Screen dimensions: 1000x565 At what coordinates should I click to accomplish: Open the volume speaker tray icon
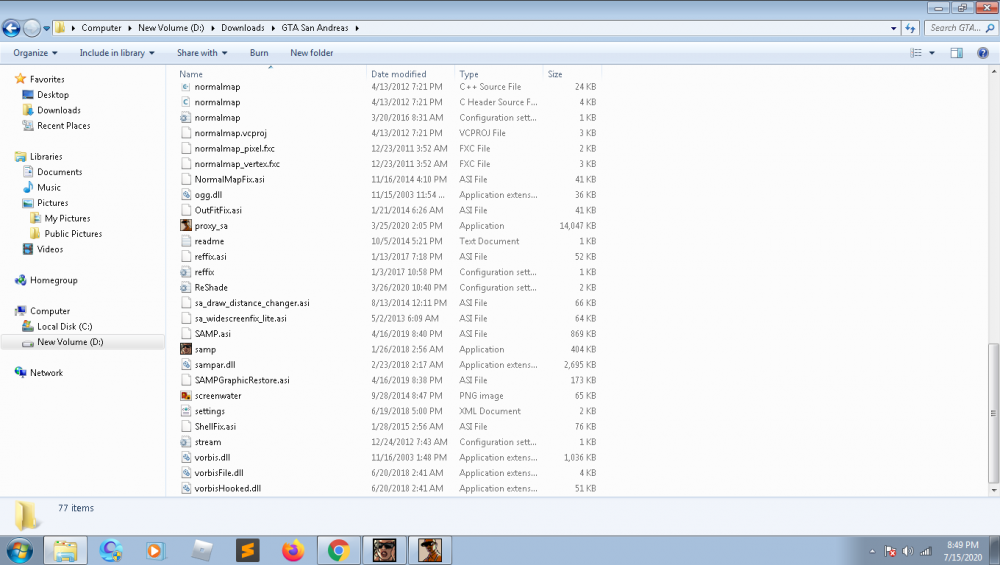tap(908, 552)
